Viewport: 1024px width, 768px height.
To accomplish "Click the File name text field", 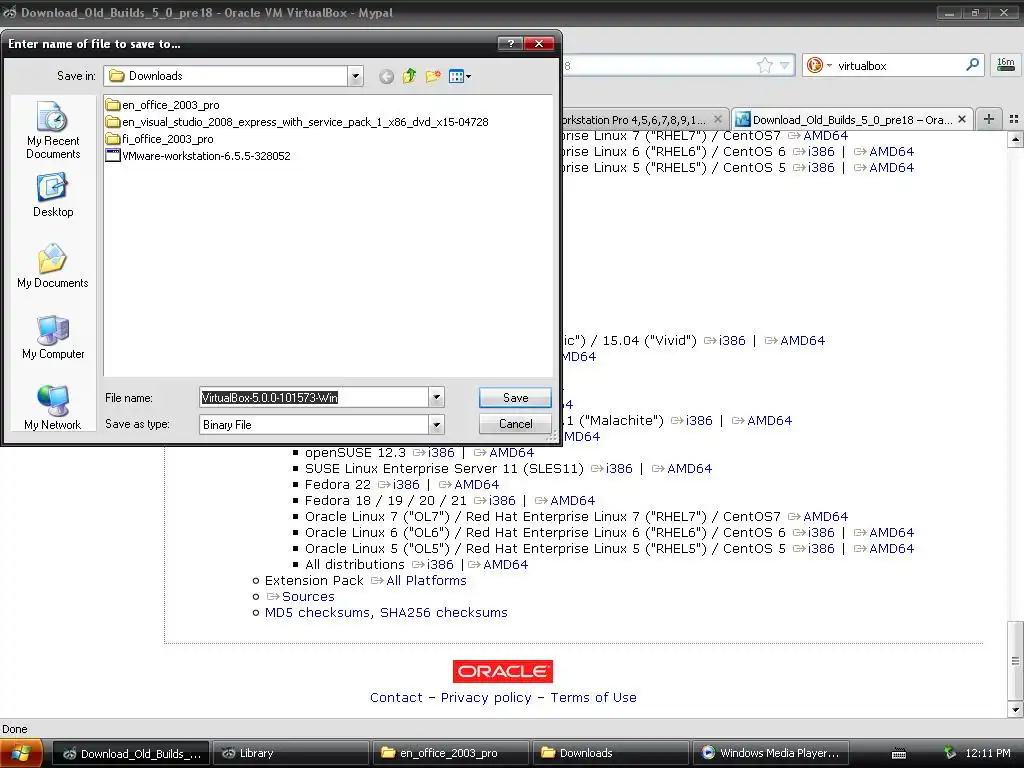I will tap(313, 398).
